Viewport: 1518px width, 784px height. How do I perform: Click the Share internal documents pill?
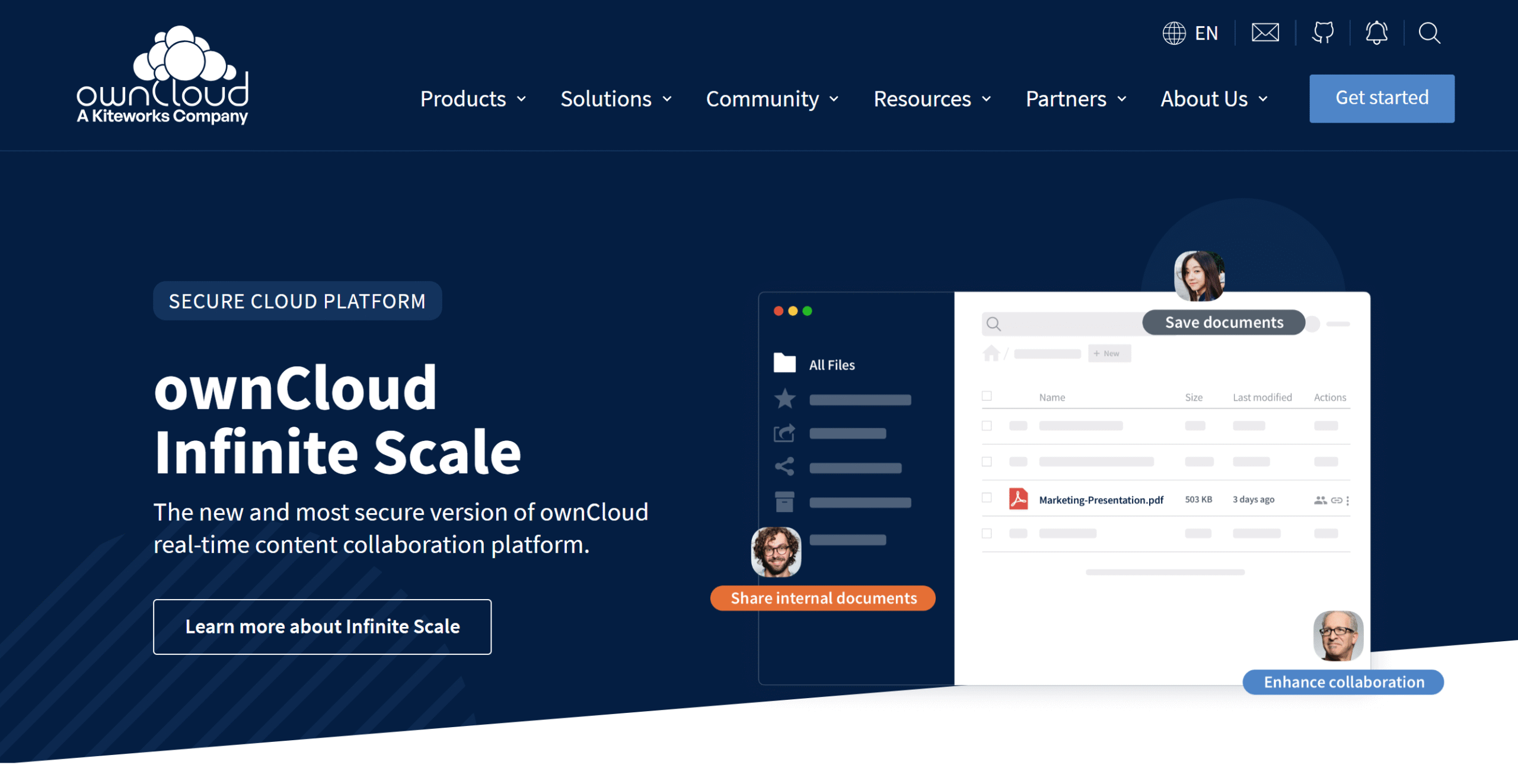[x=823, y=598]
